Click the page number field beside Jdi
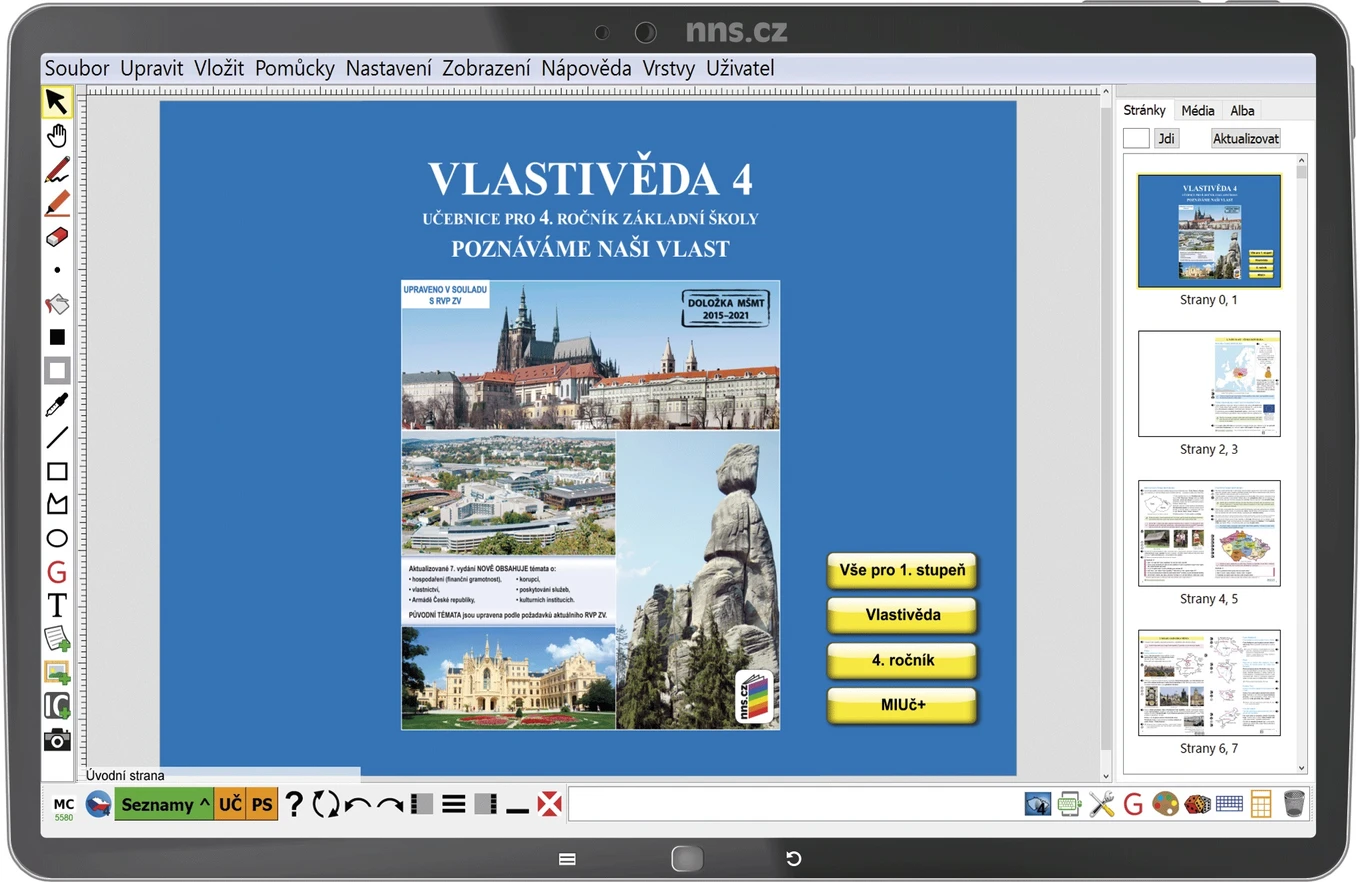This screenshot has height=882, width=1360. [x=1136, y=139]
